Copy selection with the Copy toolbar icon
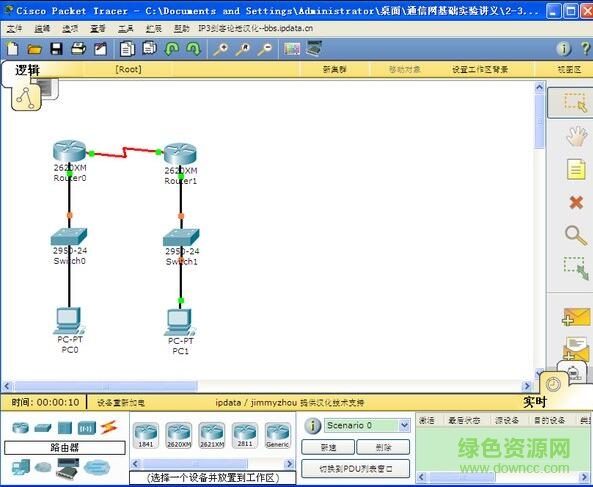Image resolution: width=593 pixels, height=487 pixels. (127, 49)
